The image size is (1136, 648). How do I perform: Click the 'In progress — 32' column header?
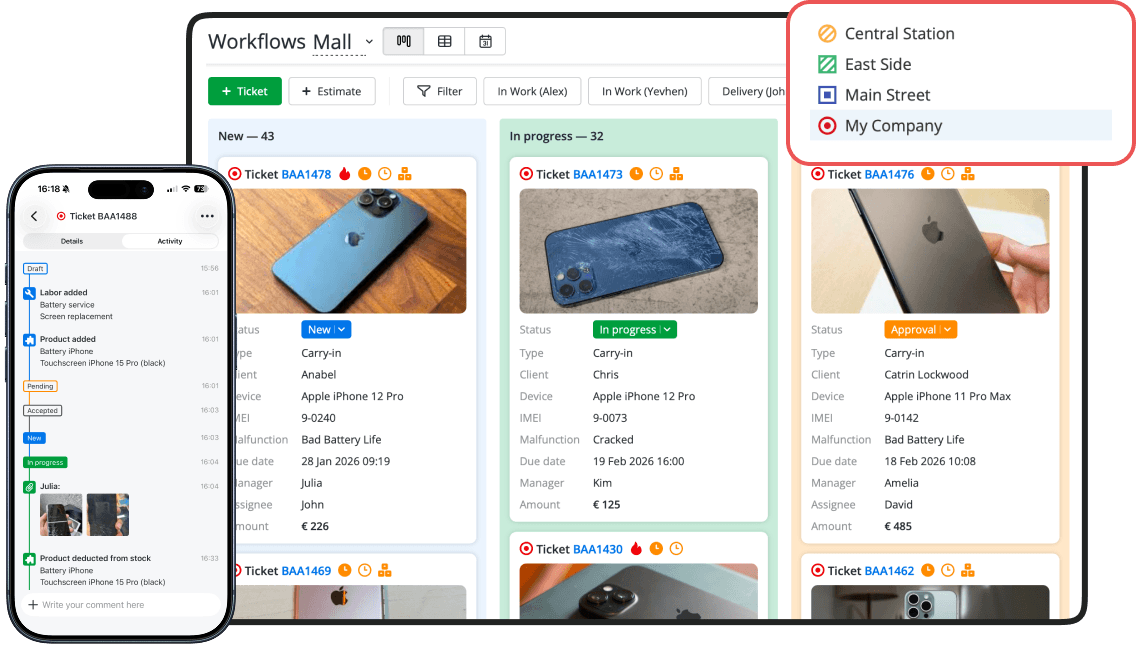pos(556,136)
